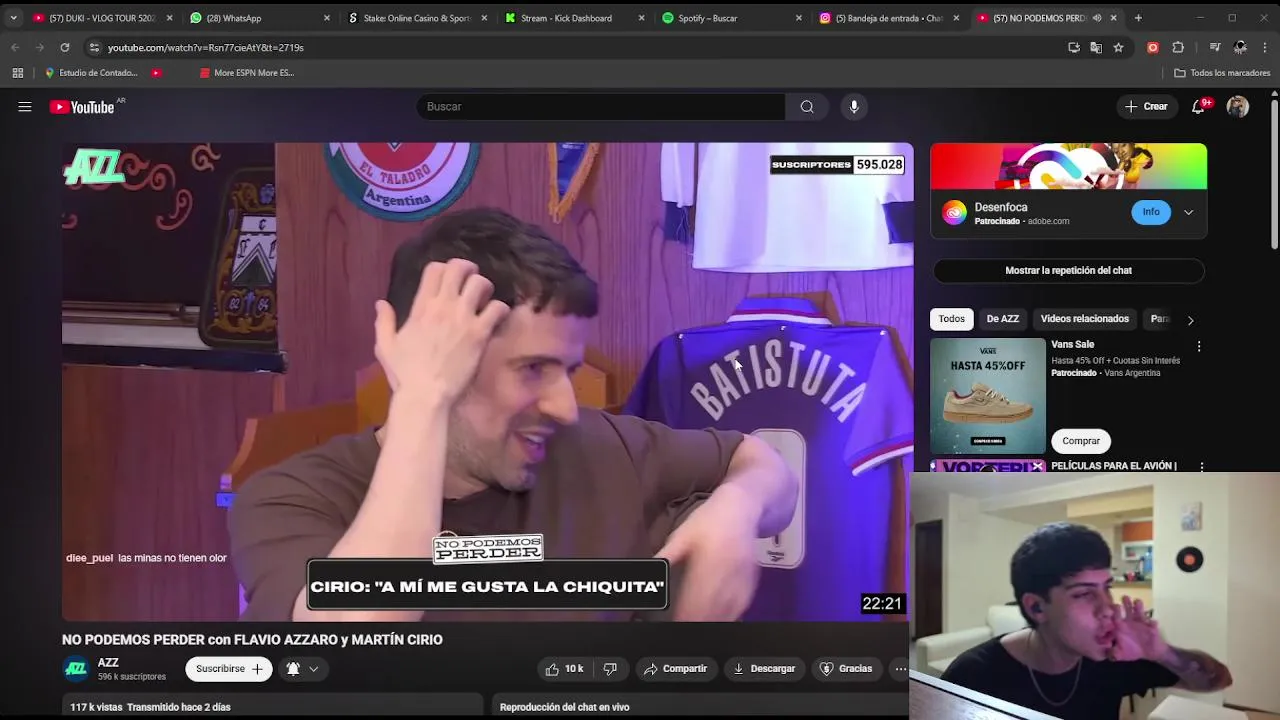Open the YouTube account avatar menu

[1238, 107]
